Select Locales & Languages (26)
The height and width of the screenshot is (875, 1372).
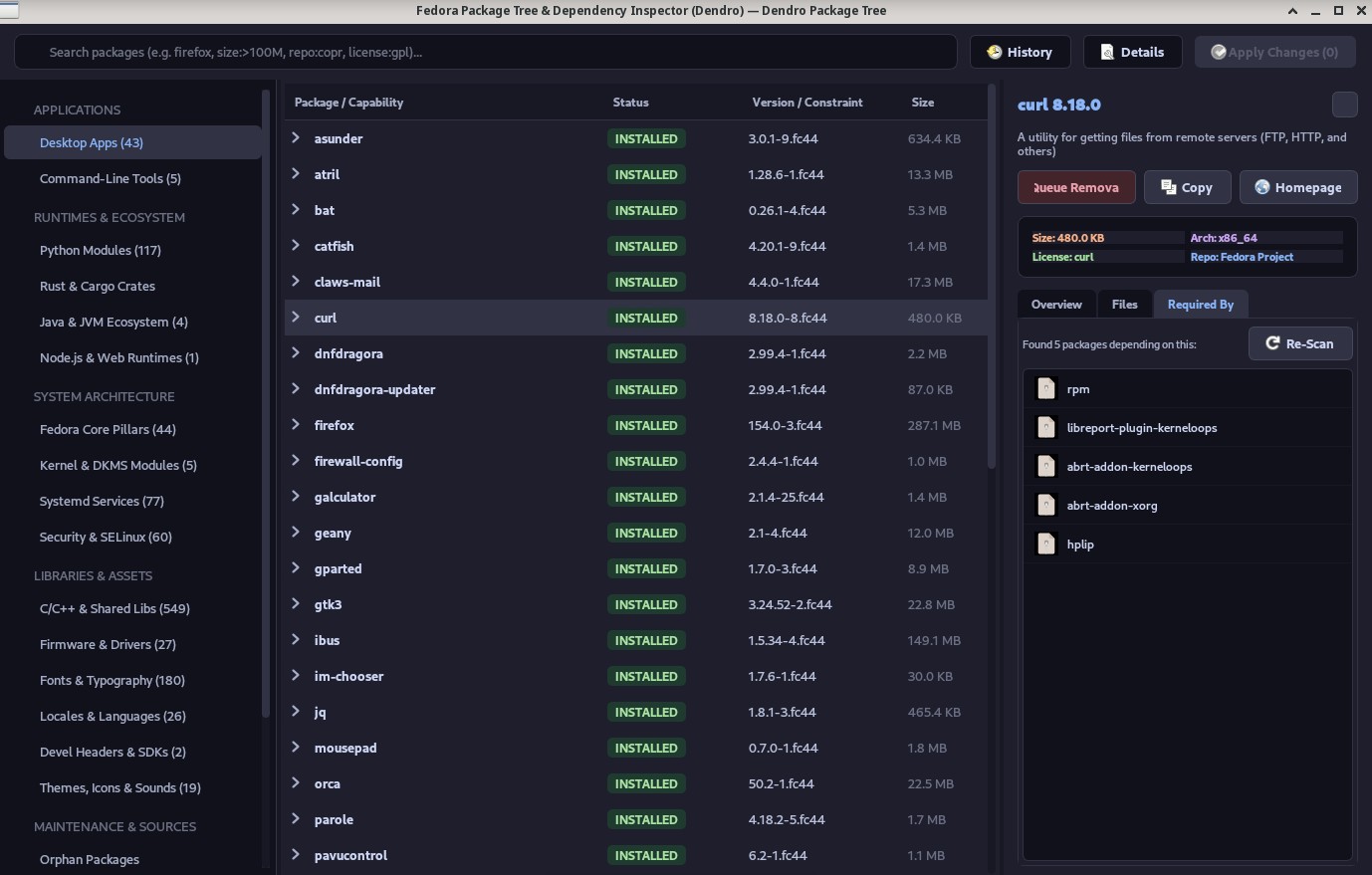coord(132,716)
